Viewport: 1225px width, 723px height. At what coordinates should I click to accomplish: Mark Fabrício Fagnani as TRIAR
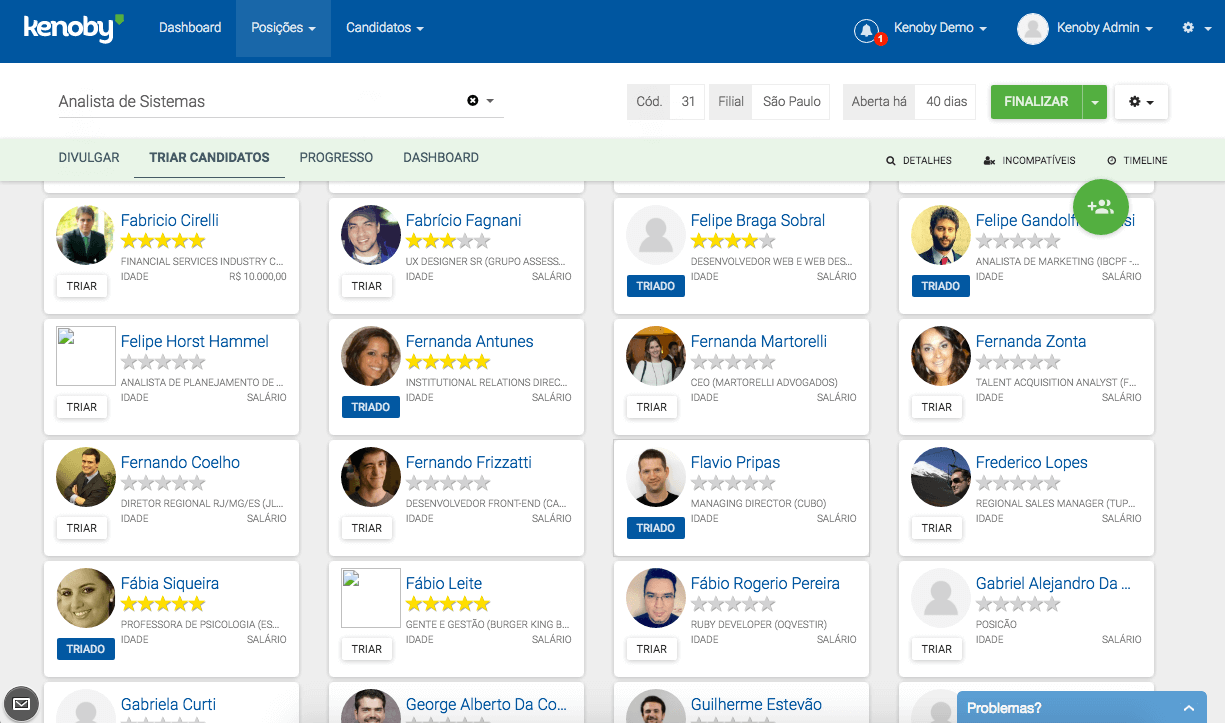pos(367,286)
